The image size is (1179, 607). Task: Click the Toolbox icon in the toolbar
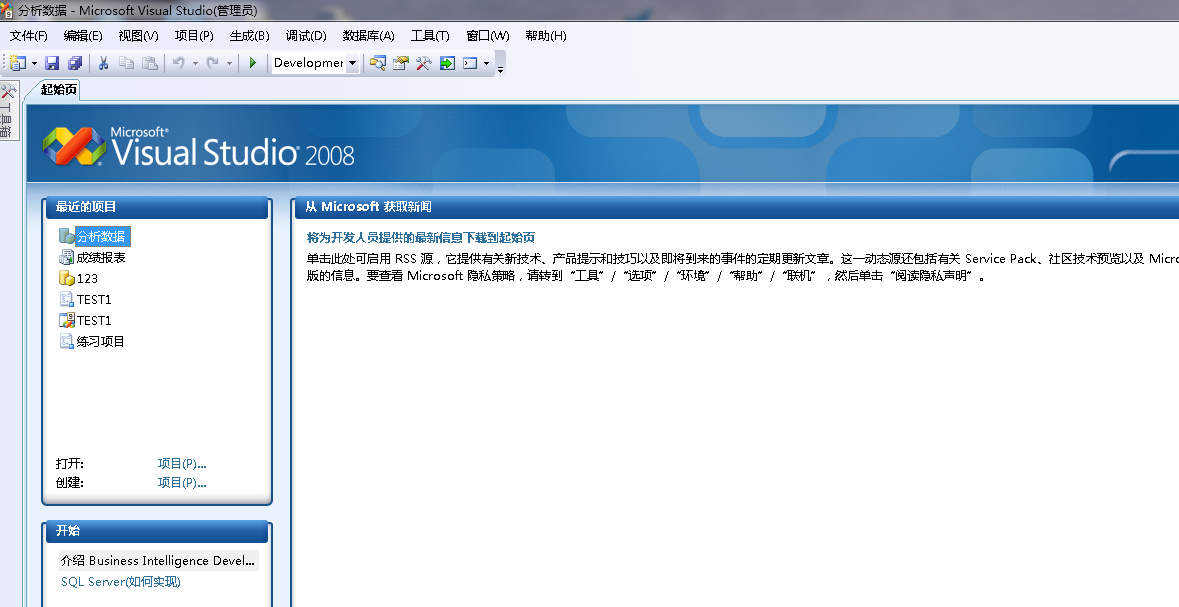tap(423, 63)
